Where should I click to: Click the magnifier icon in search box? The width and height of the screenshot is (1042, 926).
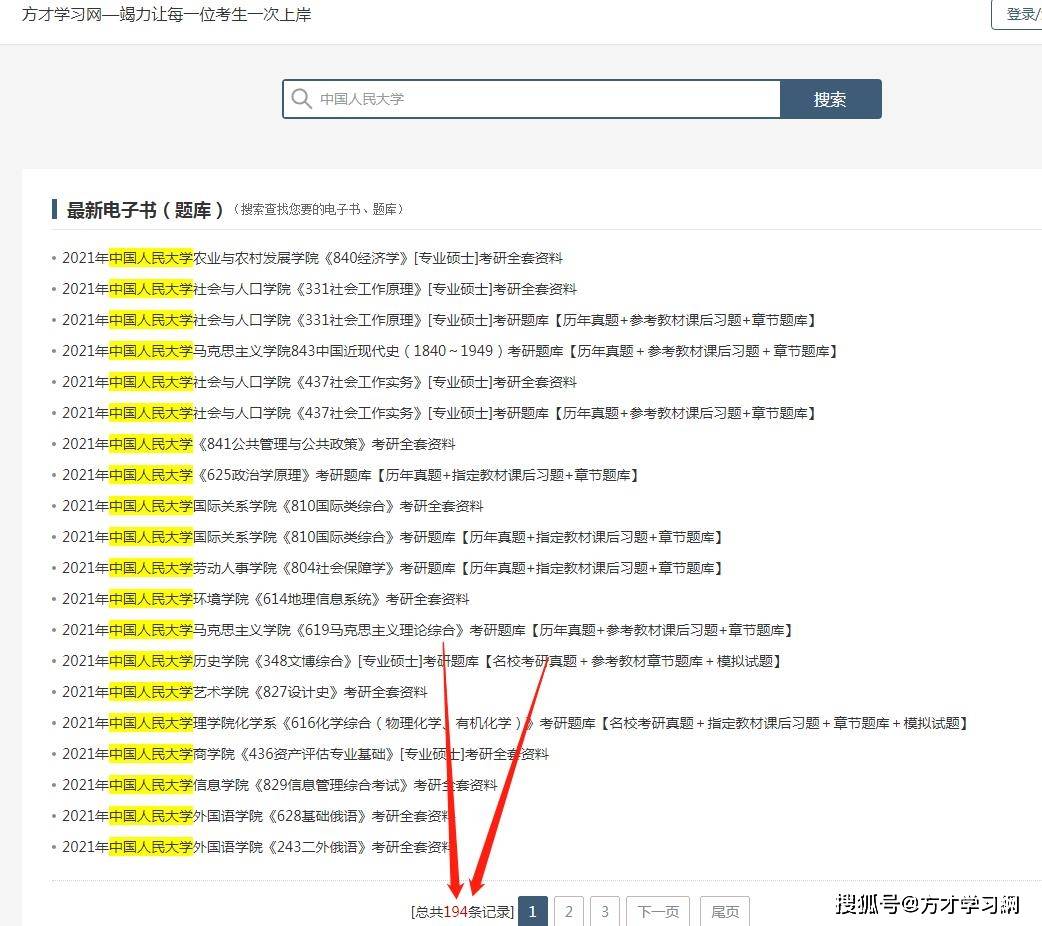point(301,99)
